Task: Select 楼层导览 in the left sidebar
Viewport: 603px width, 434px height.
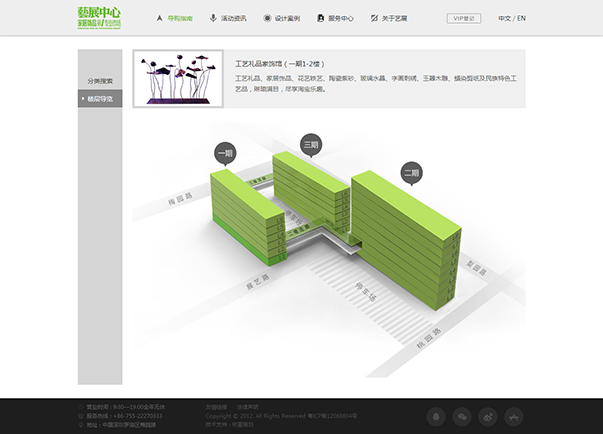Action: (100, 99)
